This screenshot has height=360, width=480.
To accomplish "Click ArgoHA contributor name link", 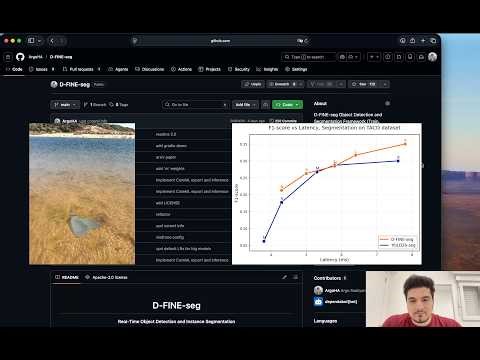I will pos(332,290).
